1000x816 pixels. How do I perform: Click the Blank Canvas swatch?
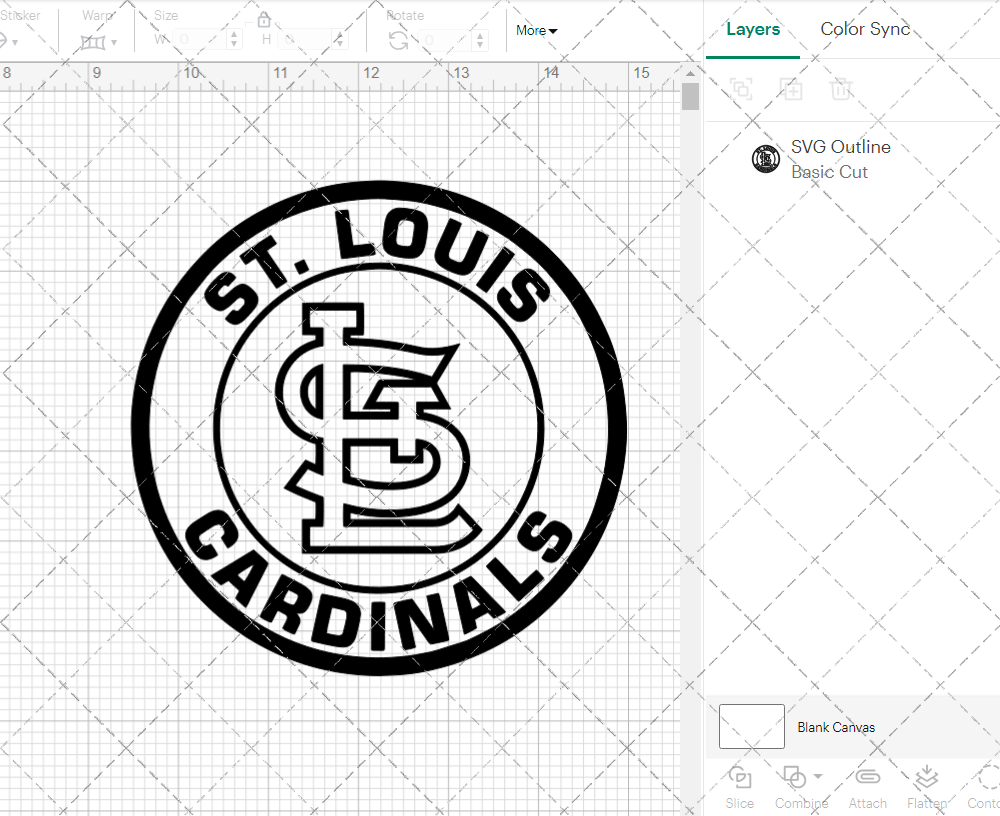point(751,726)
